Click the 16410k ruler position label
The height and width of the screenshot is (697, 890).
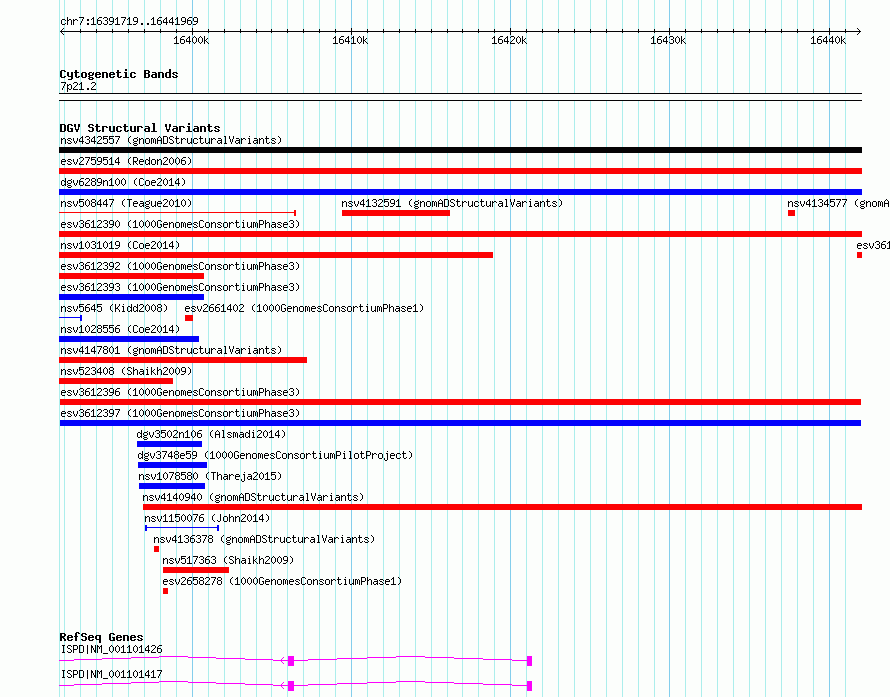350,41
